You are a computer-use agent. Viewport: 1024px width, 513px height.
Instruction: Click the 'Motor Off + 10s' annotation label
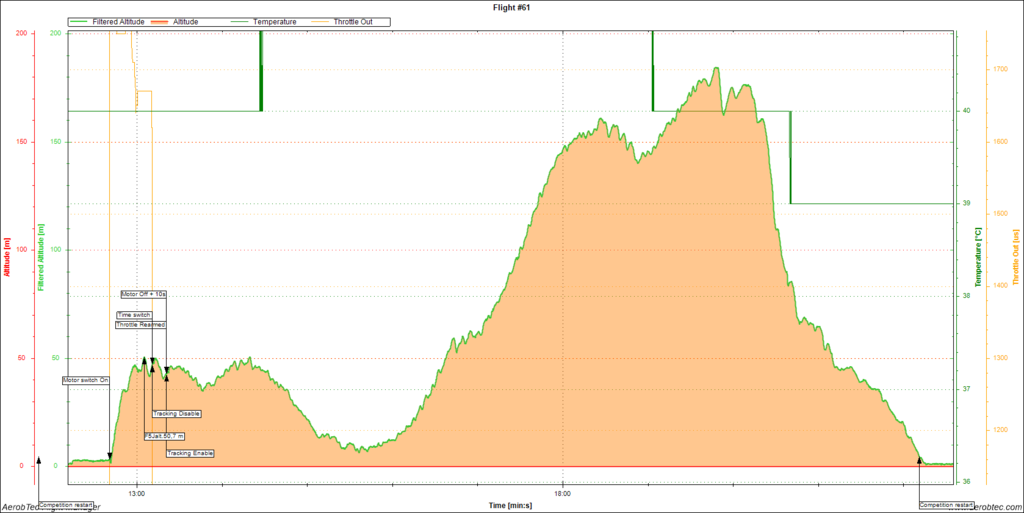coord(143,295)
